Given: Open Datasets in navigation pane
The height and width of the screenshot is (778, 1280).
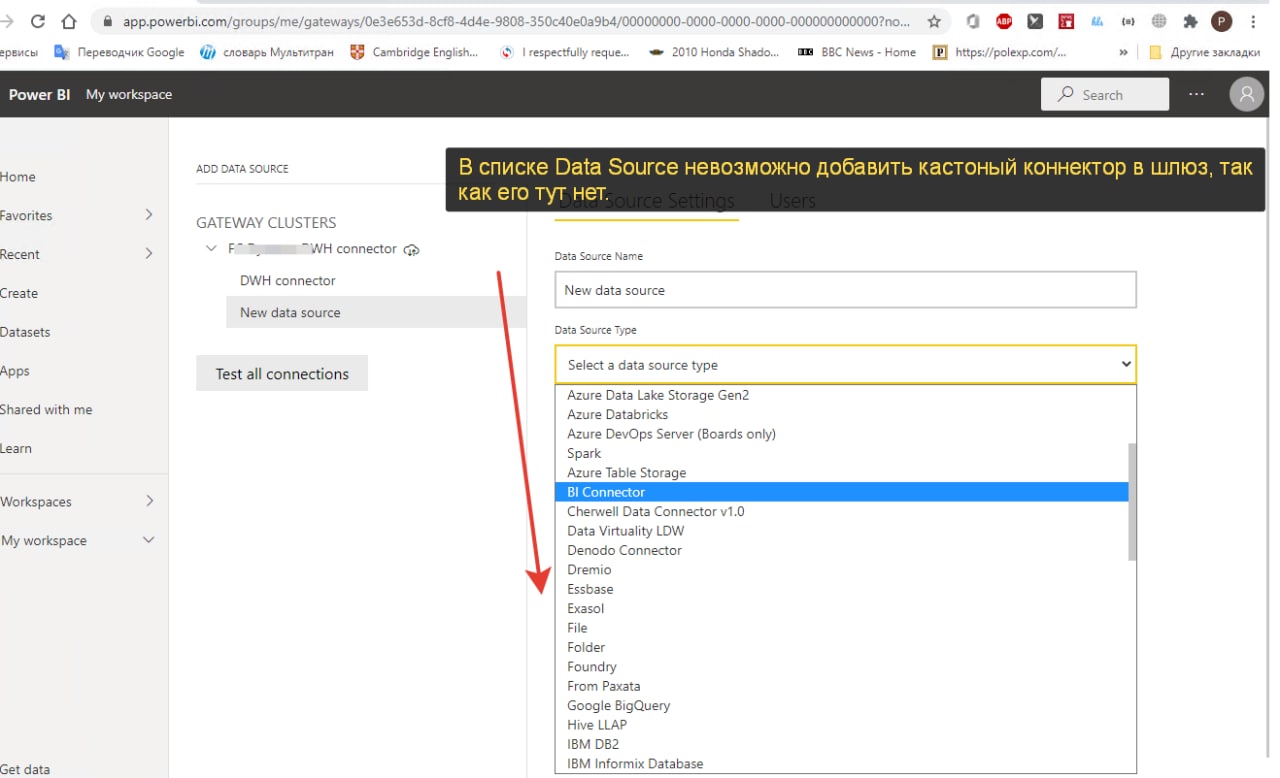Looking at the screenshot, I should pyautogui.click(x=25, y=332).
